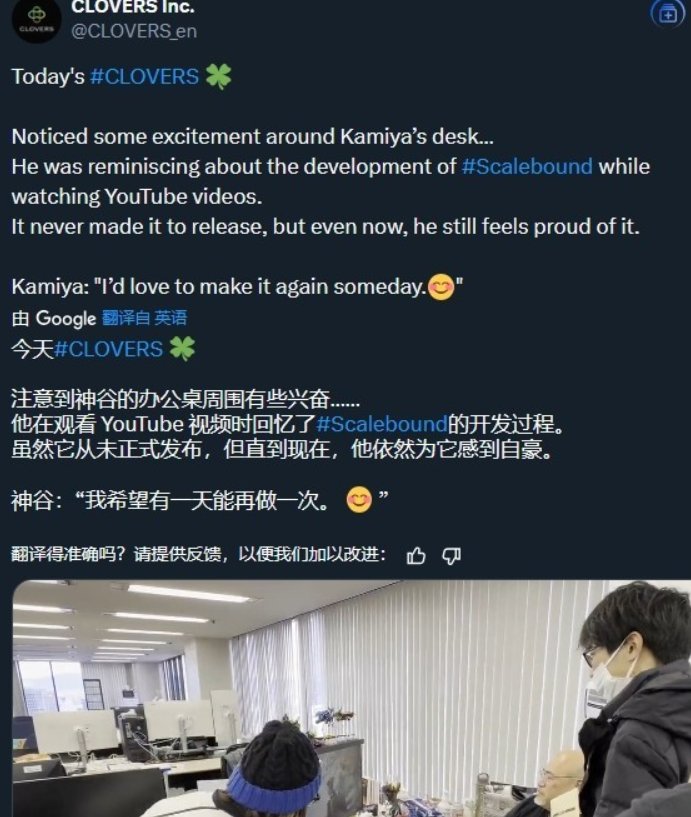The width and height of the screenshot is (691, 817).
Task: Open the CLOVERS Inc. account name
Action: coord(132,7)
